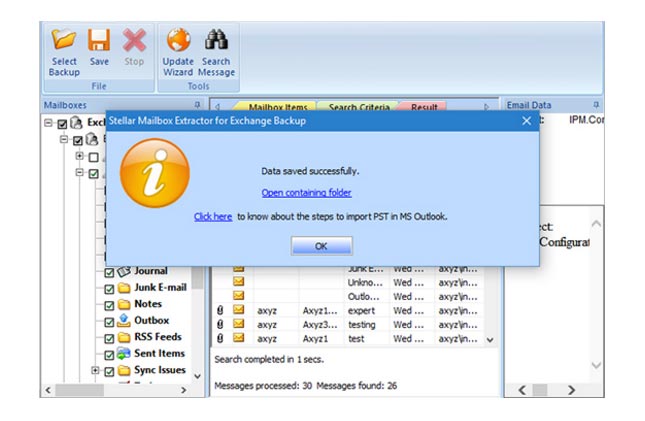The height and width of the screenshot is (421, 645).
Task: Click the orange information icon in dialog
Action: click(155, 173)
